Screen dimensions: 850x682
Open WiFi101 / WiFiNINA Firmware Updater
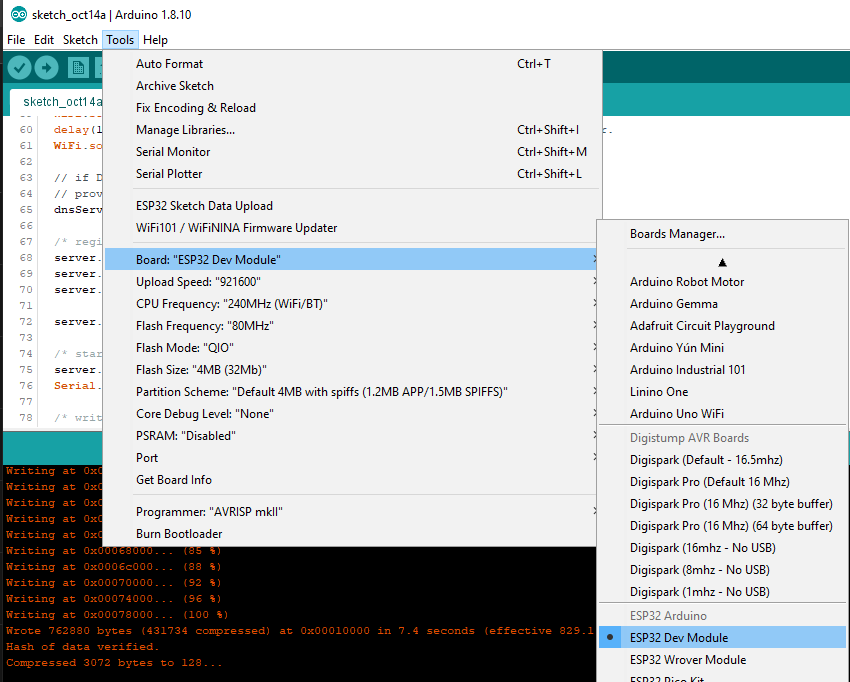pyautogui.click(x=352, y=228)
